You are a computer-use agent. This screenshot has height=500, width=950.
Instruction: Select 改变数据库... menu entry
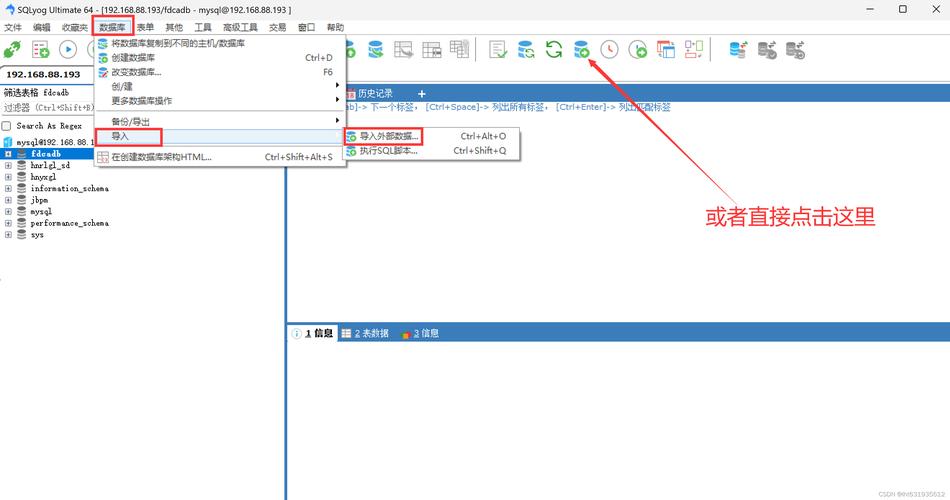tap(221, 72)
